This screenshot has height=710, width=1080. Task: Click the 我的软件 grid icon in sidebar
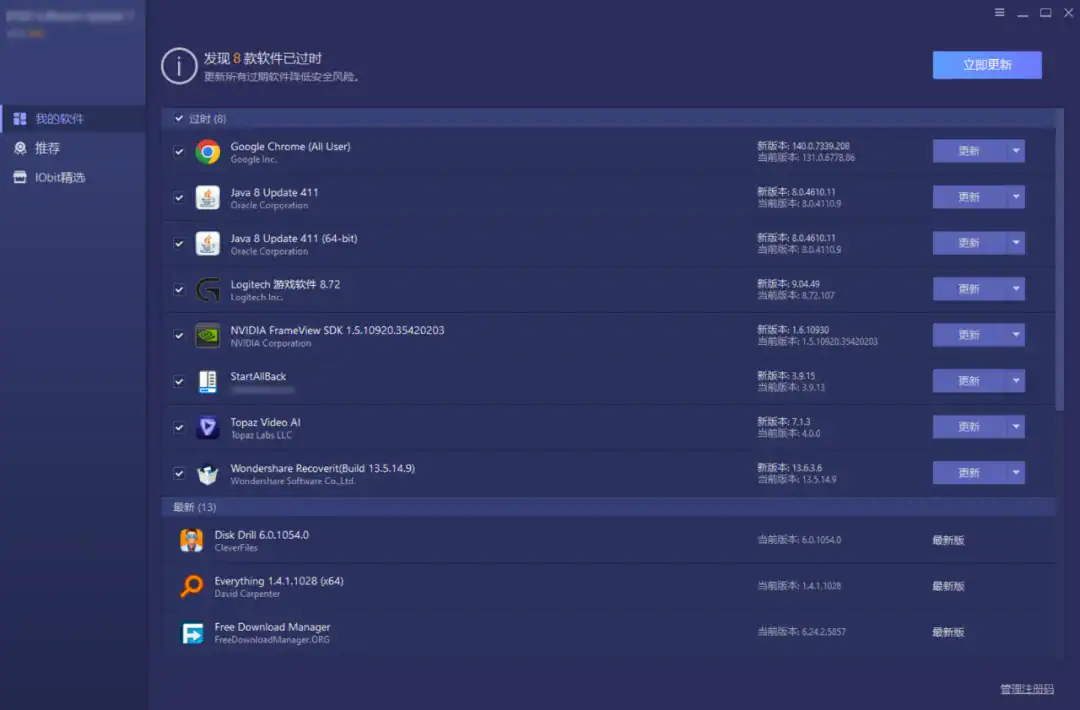(20, 118)
